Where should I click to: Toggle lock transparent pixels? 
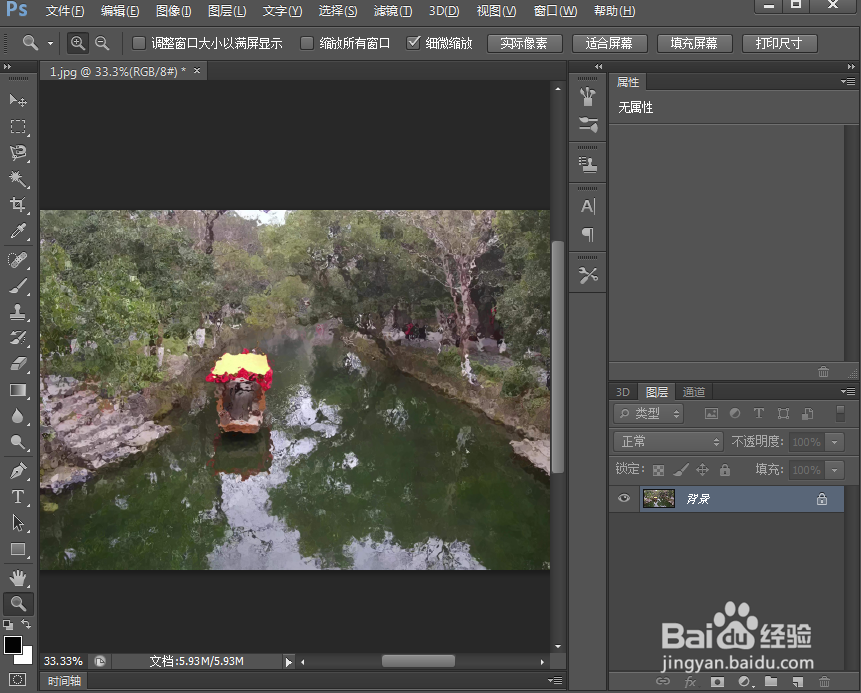pos(658,470)
